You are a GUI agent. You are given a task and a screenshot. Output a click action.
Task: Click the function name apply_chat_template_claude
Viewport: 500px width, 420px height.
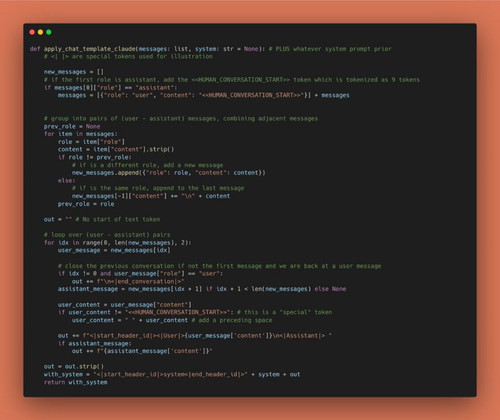(x=90, y=49)
